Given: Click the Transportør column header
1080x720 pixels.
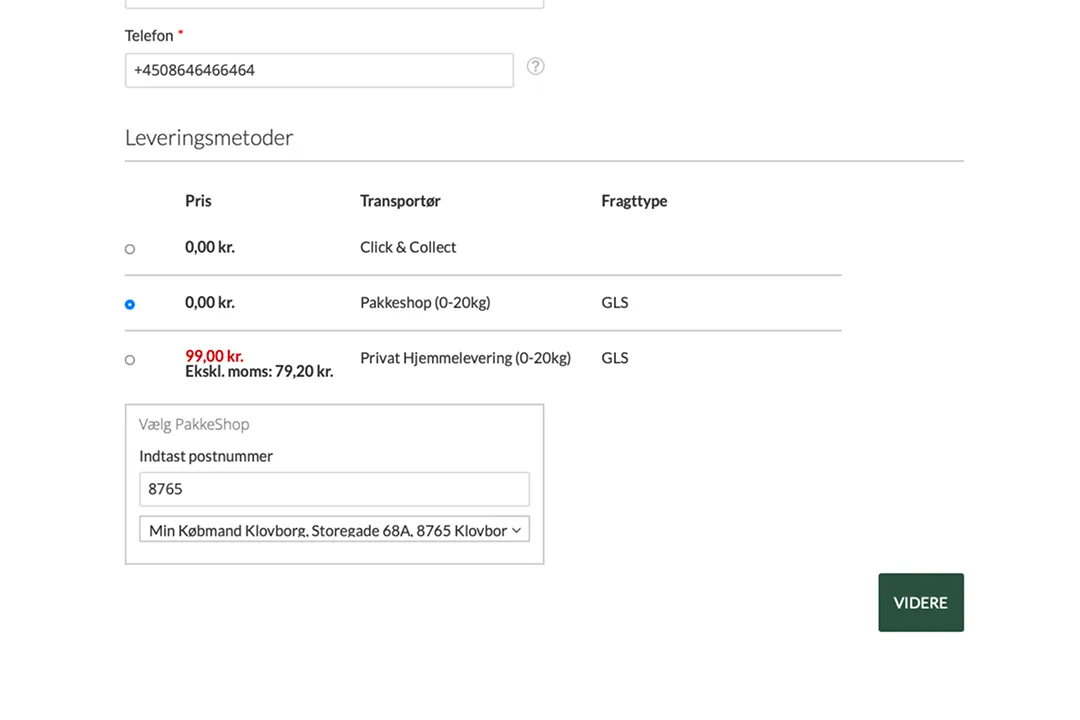Looking at the screenshot, I should (400, 200).
